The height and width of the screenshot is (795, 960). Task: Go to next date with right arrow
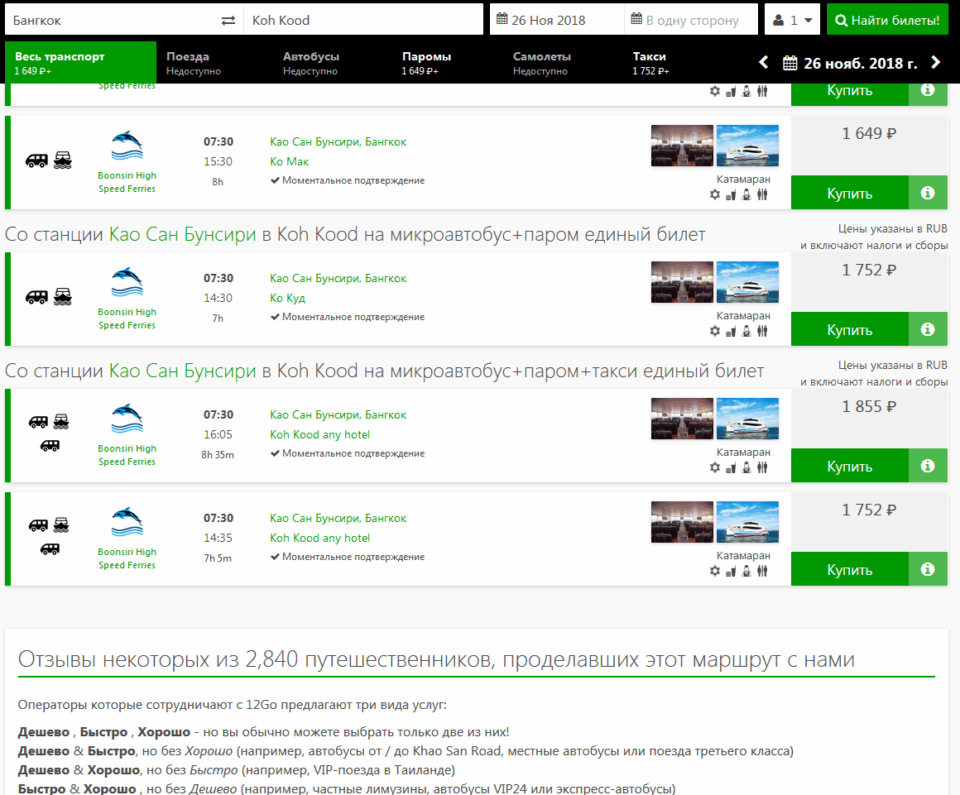click(x=936, y=63)
